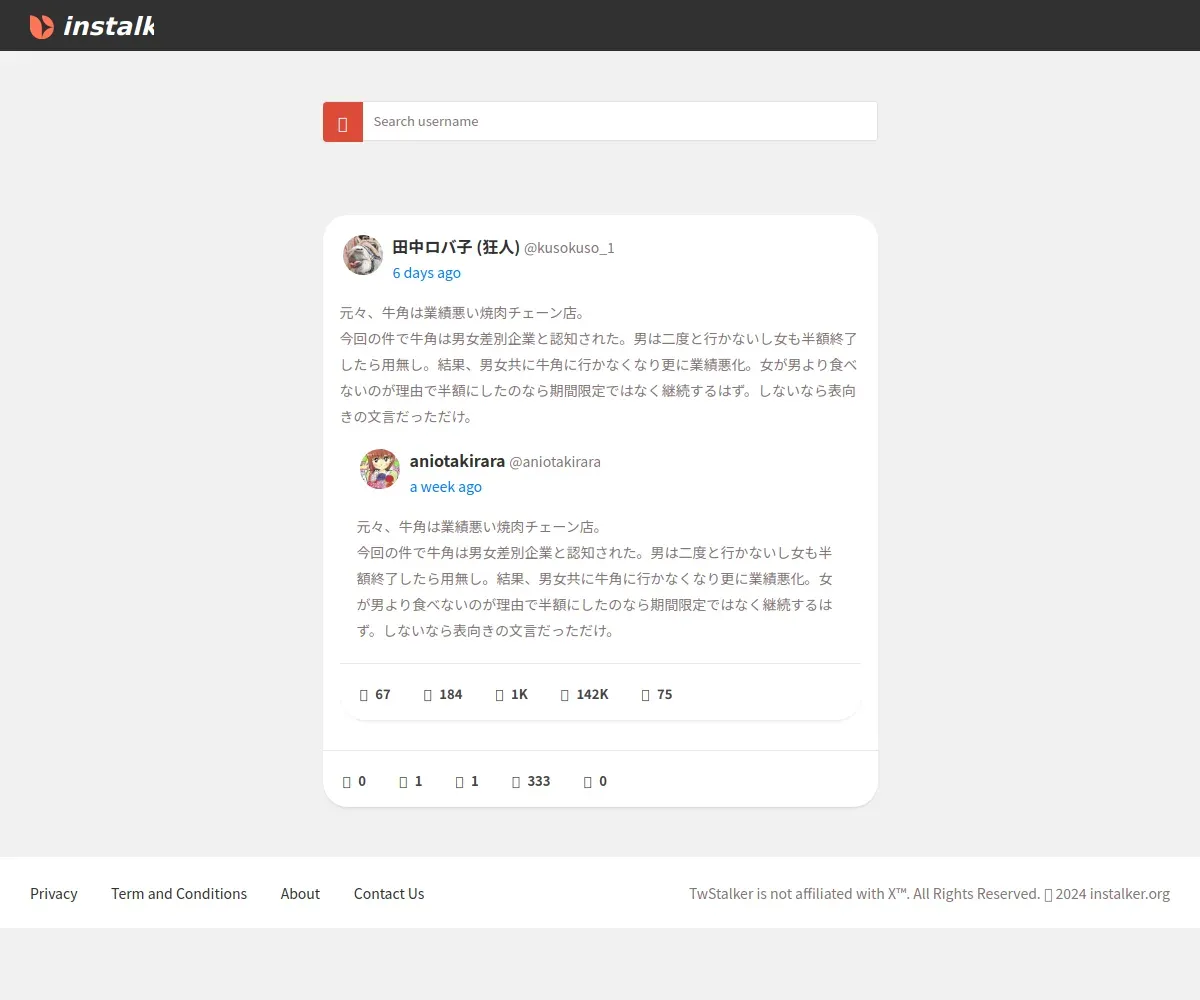This screenshot has width=1200, height=1000.
Task: Focus the Search username field
Action: [620, 122]
